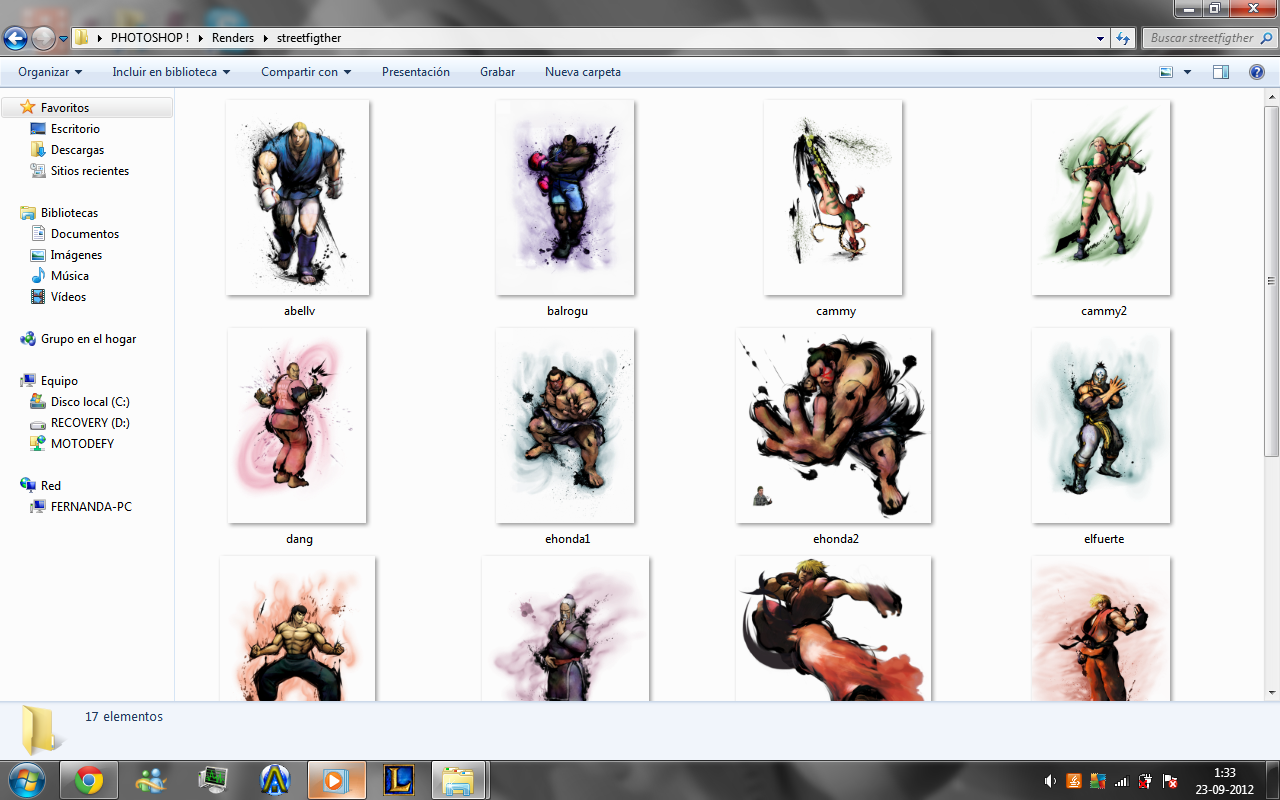This screenshot has height=800, width=1280.
Task: Click the Buscar streetfigther search field
Action: 1201,38
